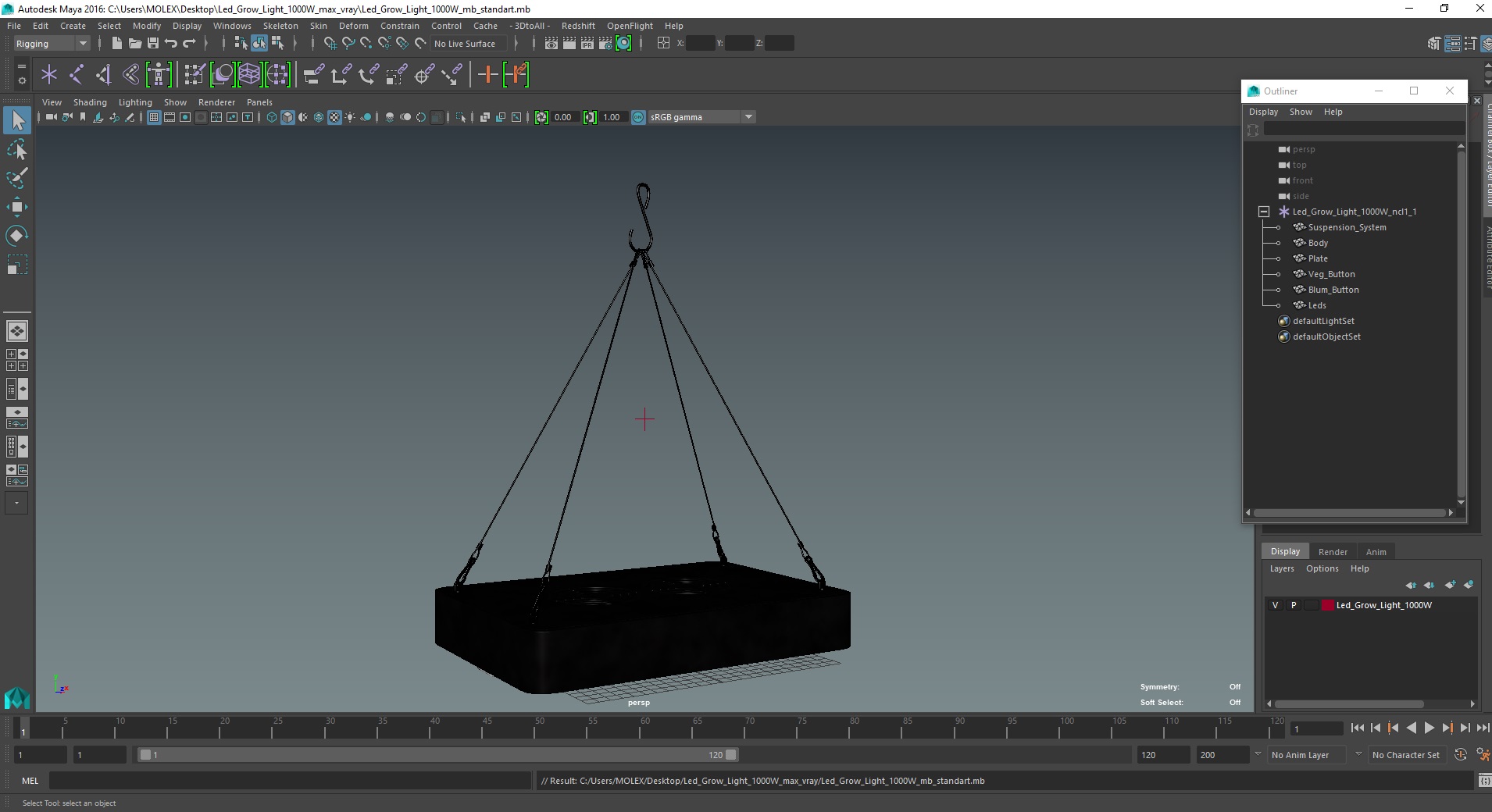
Task: Open the Outliner Show menu
Action: click(1301, 112)
